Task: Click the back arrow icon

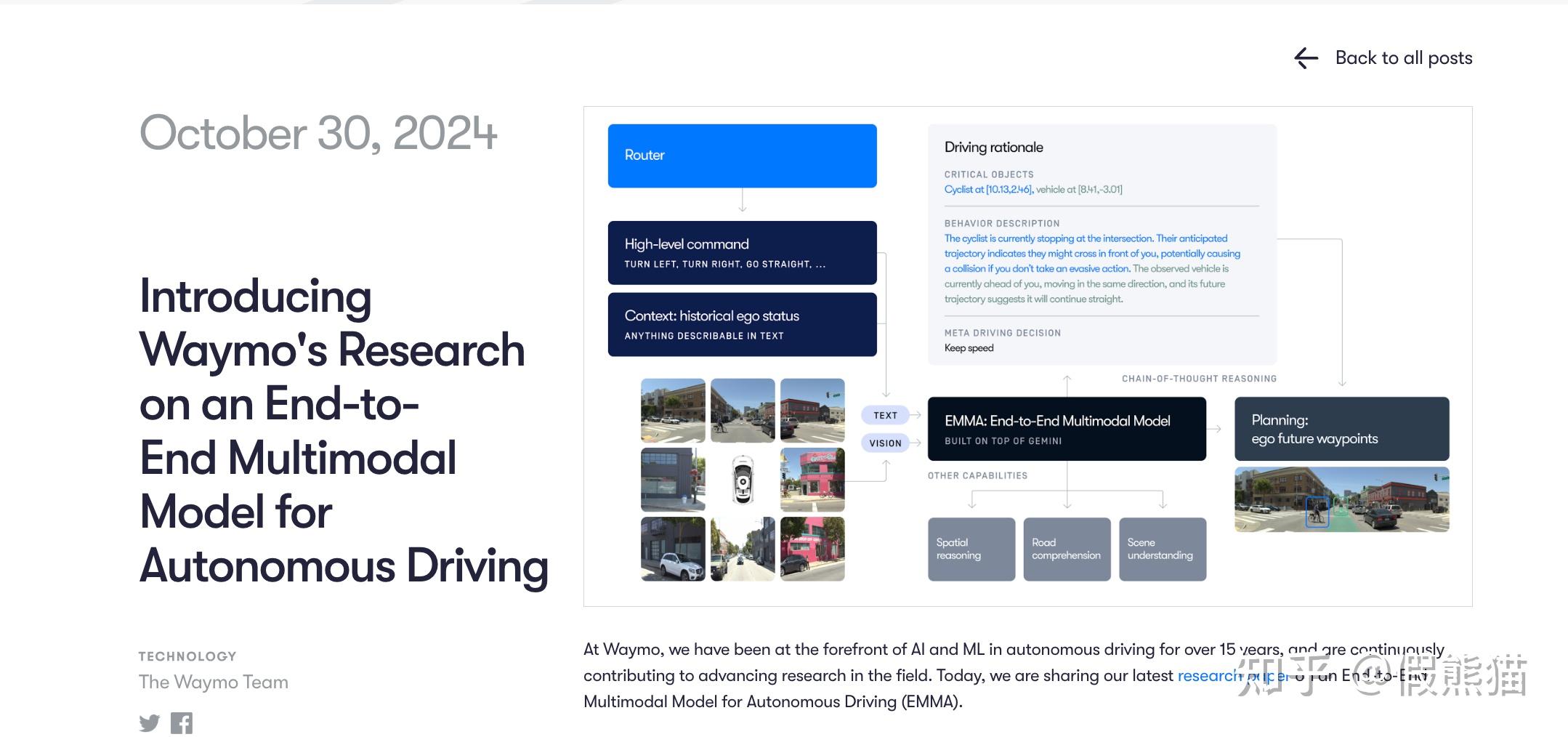Action: (x=1306, y=58)
